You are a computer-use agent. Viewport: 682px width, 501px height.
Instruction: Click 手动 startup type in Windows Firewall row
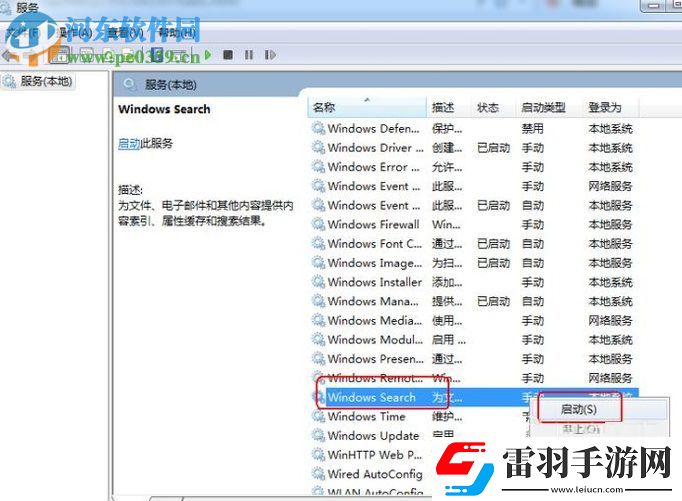point(533,224)
